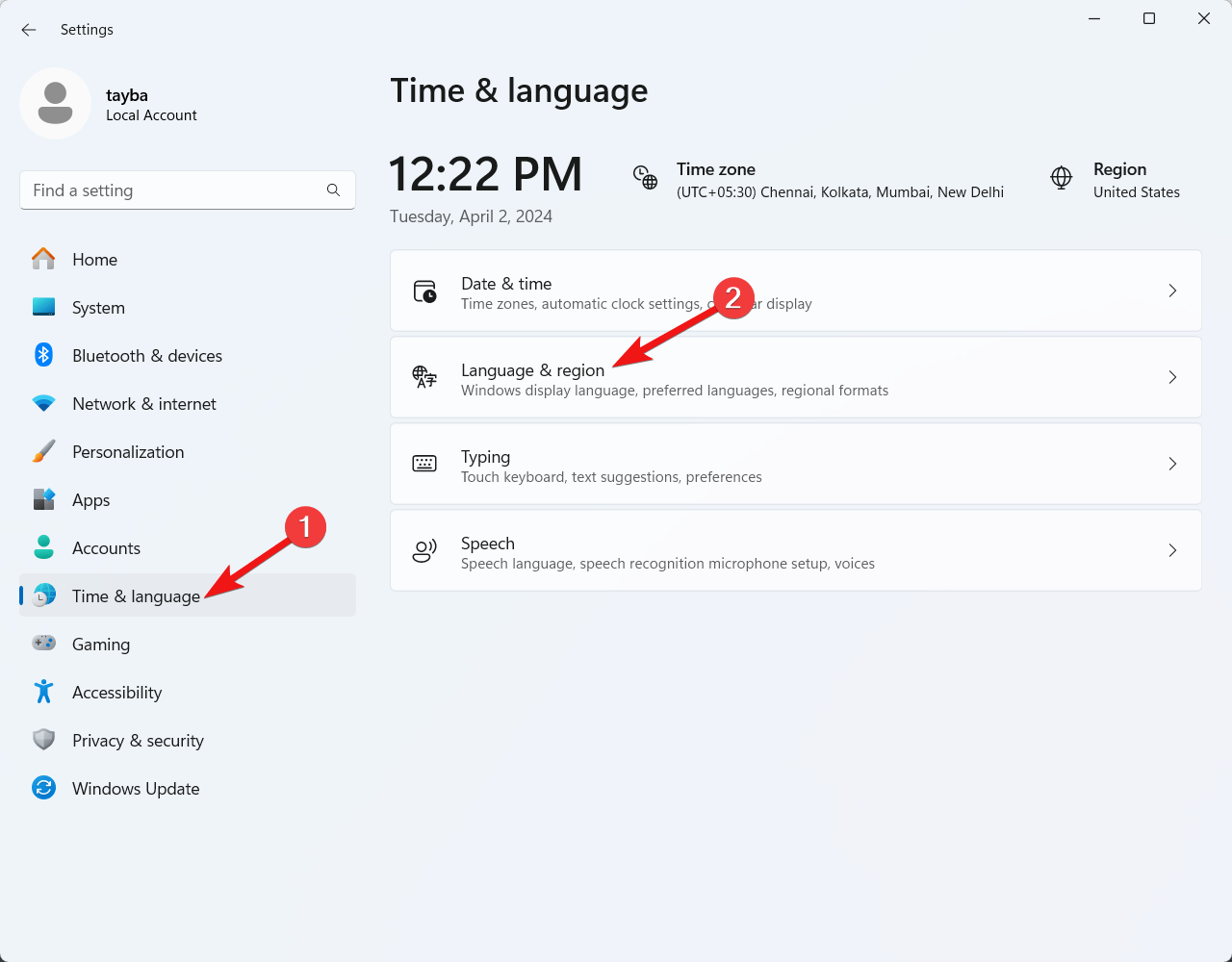Click the Home icon in sidebar
Image resolution: width=1232 pixels, height=962 pixels.
(x=43, y=259)
